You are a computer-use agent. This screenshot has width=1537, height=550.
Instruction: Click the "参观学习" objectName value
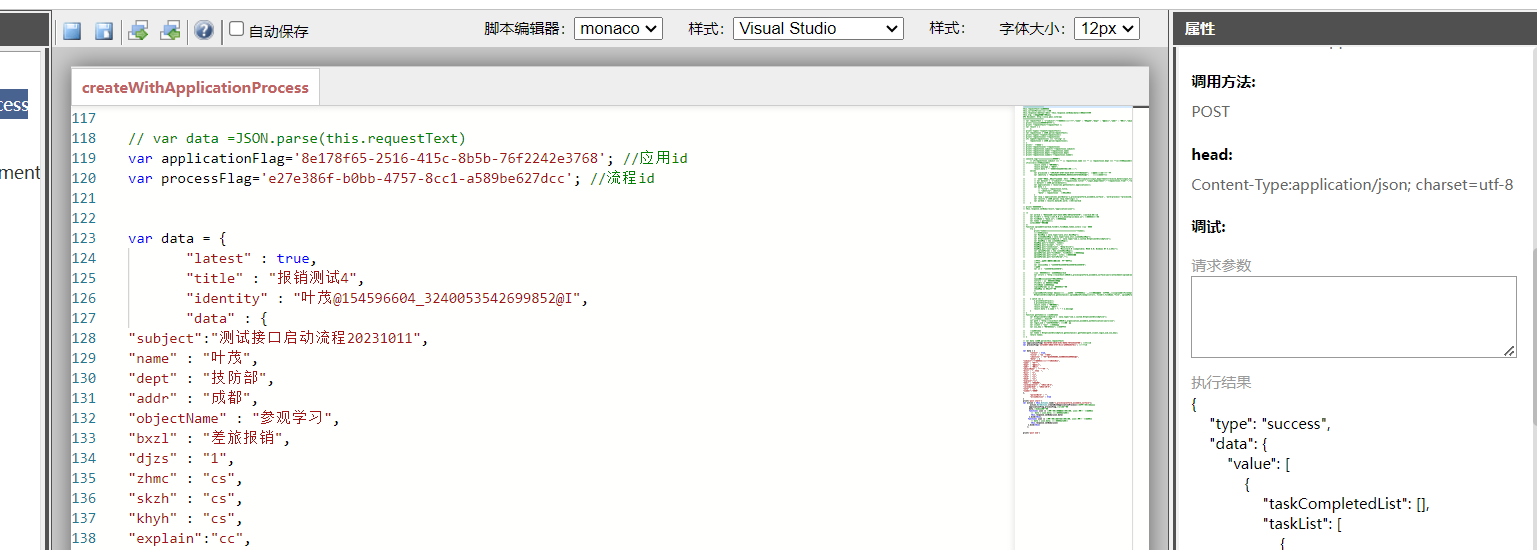point(294,418)
